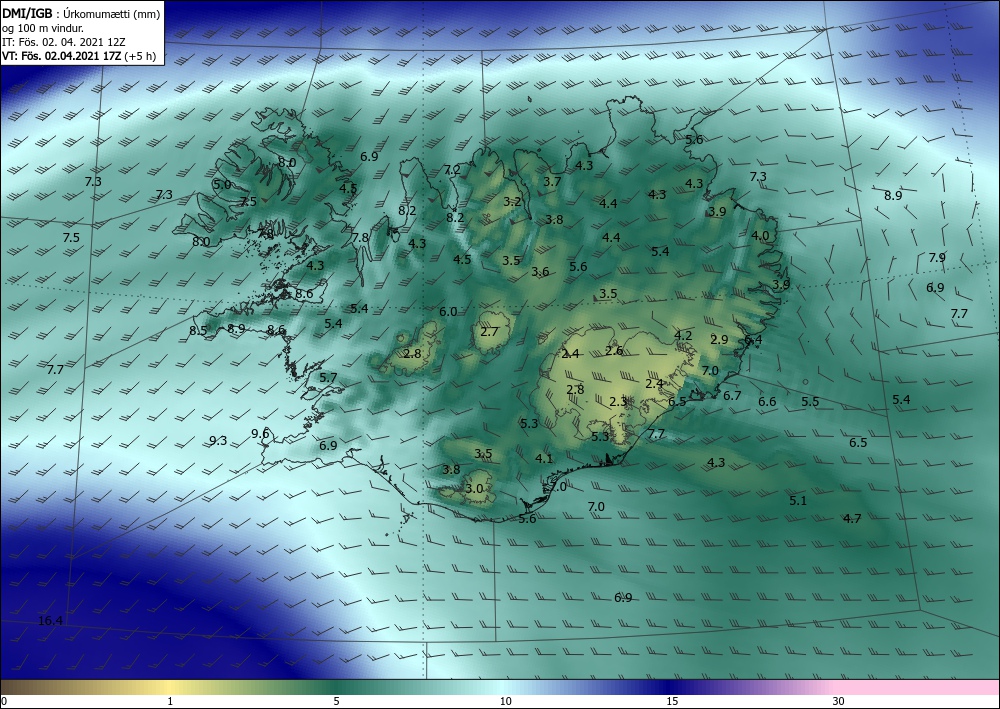This screenshot has width=1000, height=709.
Task: Click the 8.5 value on the map
Action: tap(198, 330)
